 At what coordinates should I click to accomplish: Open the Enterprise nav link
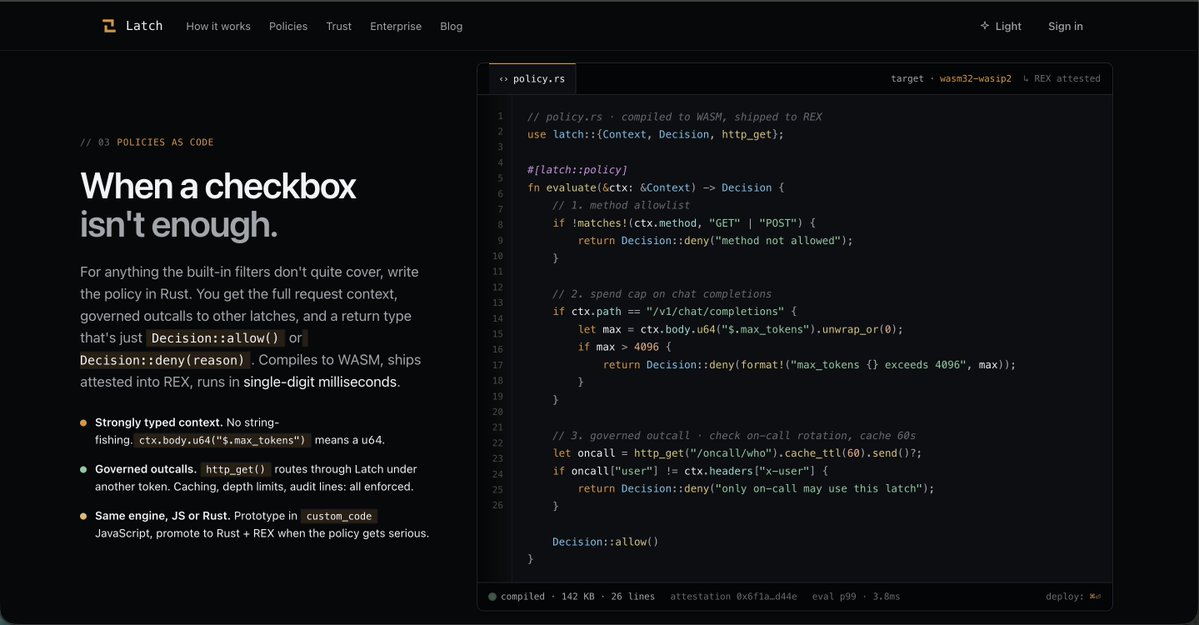[x=395, y=26]
